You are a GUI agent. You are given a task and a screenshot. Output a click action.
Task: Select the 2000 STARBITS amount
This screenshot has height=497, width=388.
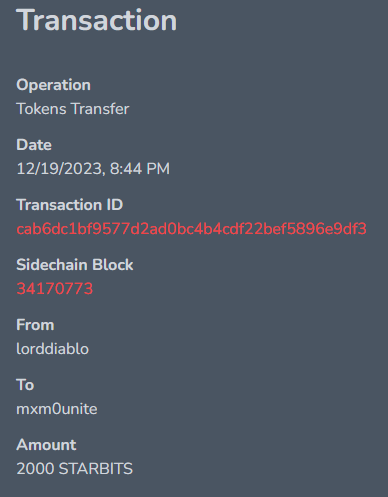(75, 469)
